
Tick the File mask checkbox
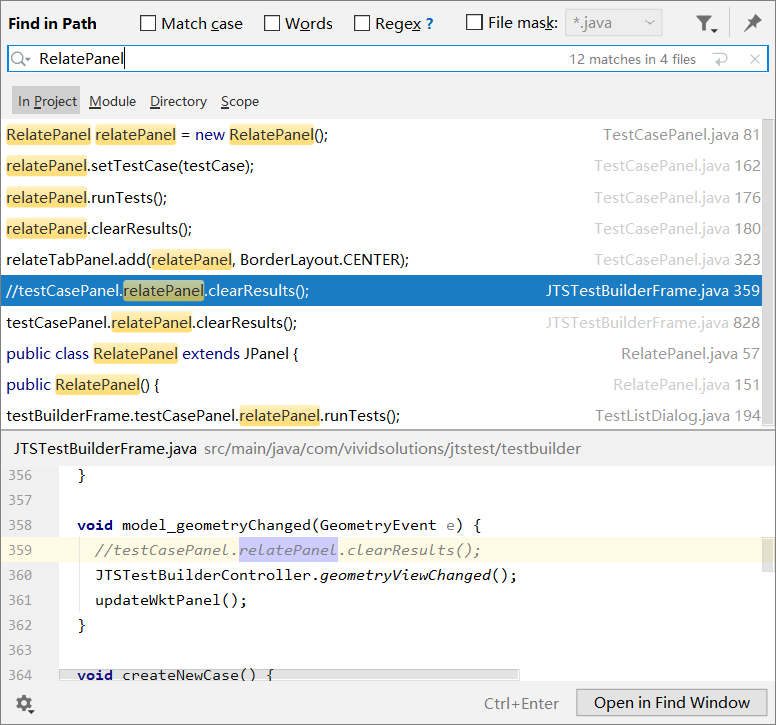point(475,23)
